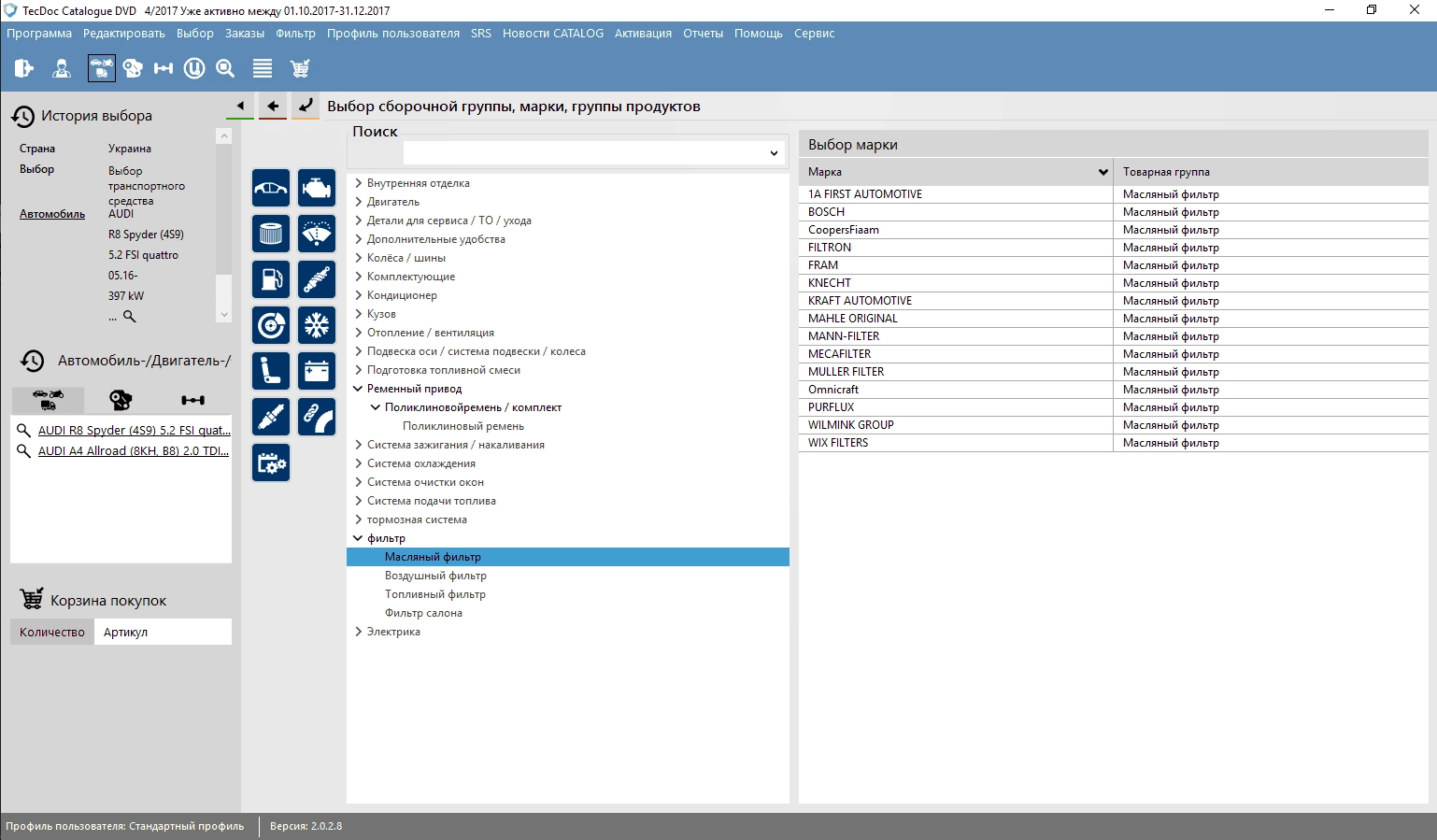1437x840 pixels.
Task: Collapse the Ременный привод tree node
Action: pos(358,389)
